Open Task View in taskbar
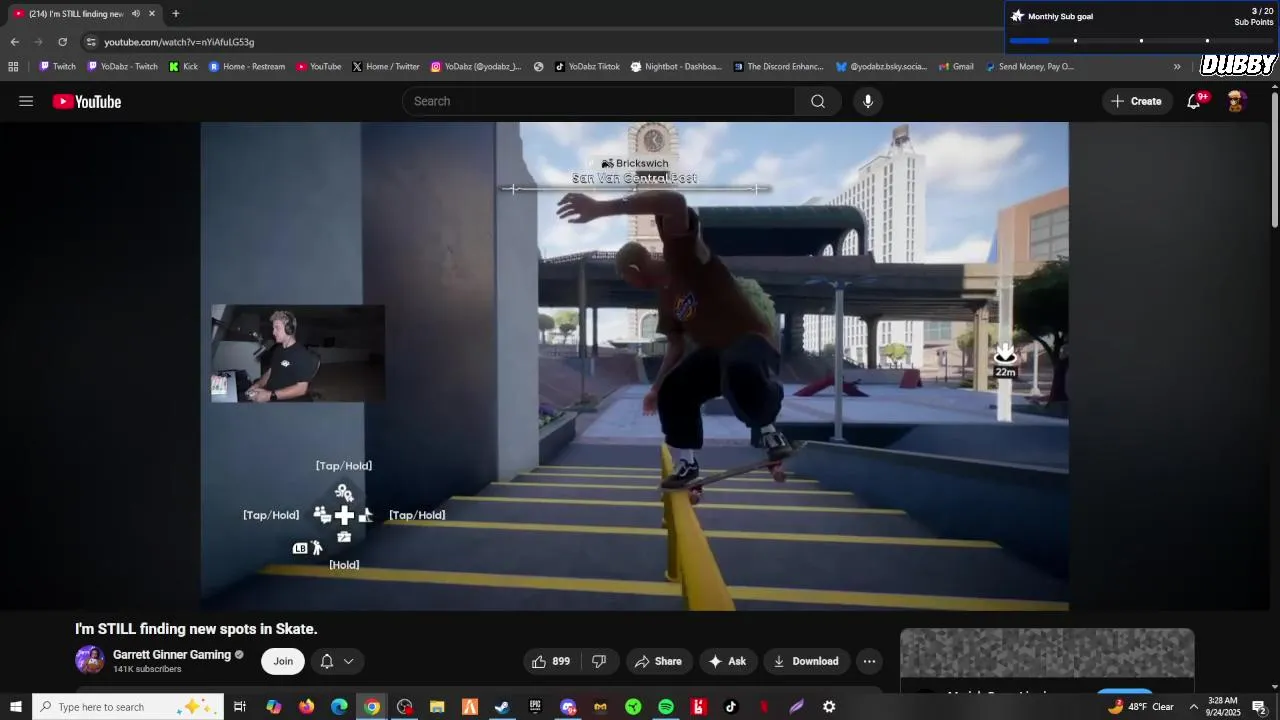The width and height of the screenshot is (1280, 720). (240, 707)
